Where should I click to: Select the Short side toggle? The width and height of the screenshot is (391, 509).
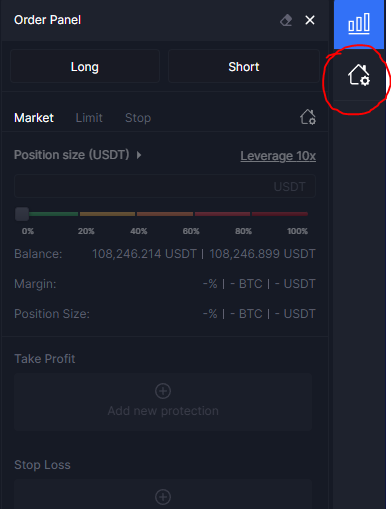point(244,66)
